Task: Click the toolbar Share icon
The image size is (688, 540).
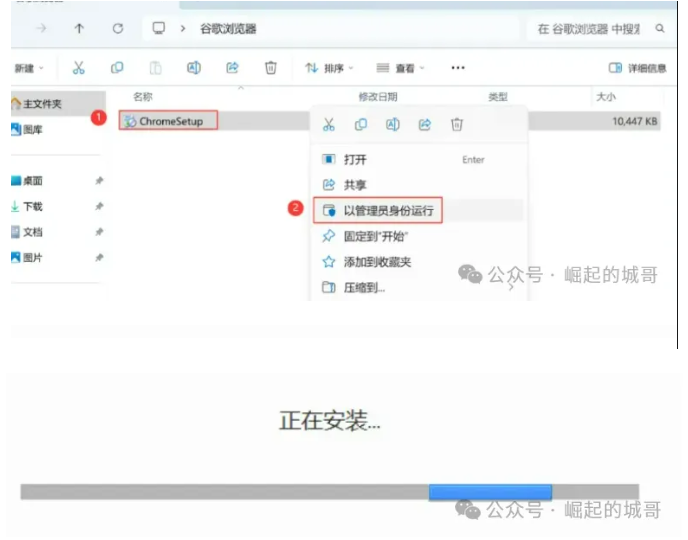Action: (232, 68)
